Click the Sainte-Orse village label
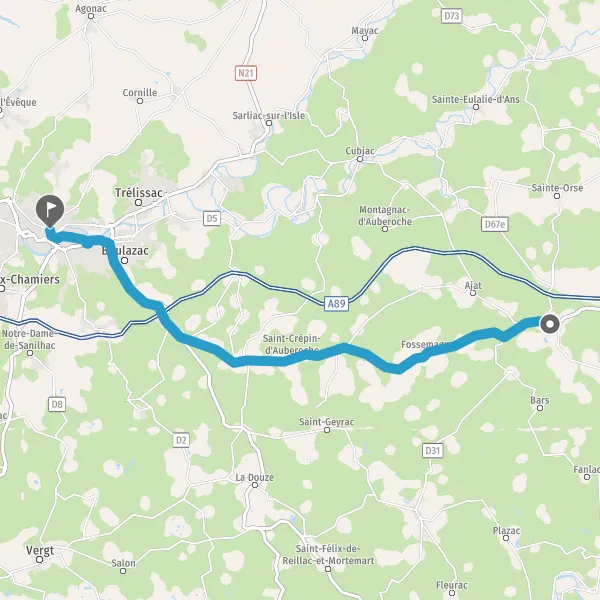This screenshot has height=600, width=600. pyautogui.click(x=557, y=188)
